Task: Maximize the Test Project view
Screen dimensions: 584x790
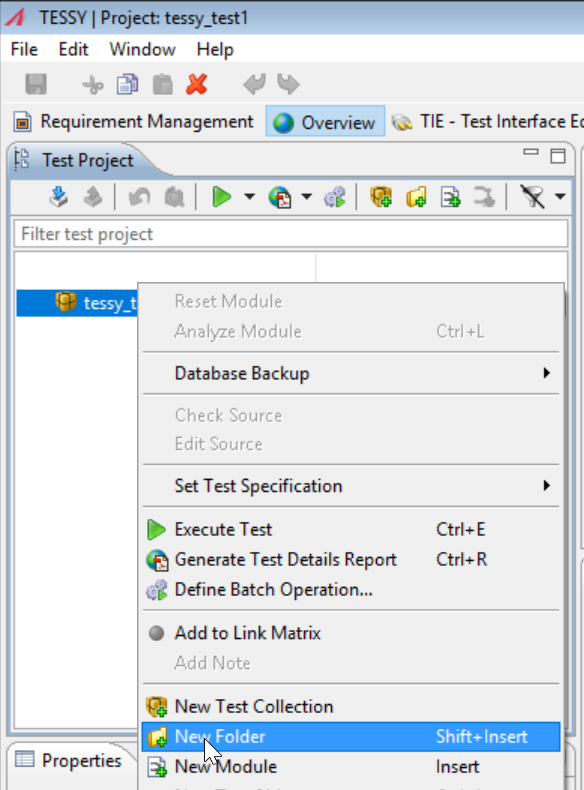Action: click(558, 156)
